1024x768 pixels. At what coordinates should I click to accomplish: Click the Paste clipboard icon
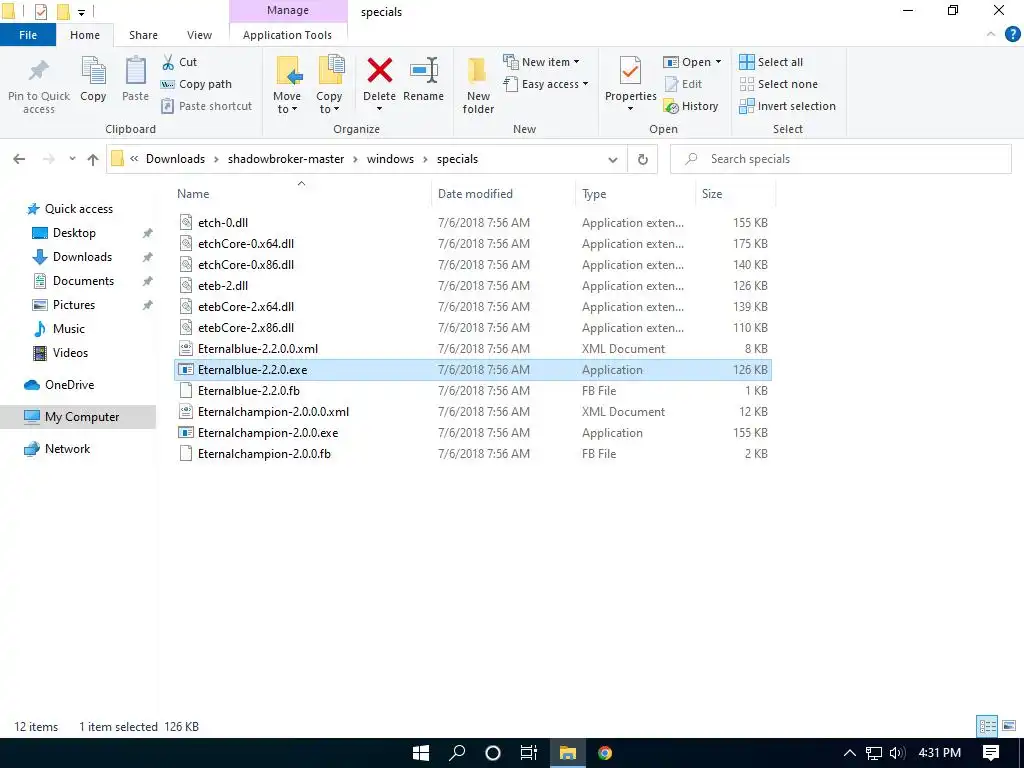pos(135,71)
